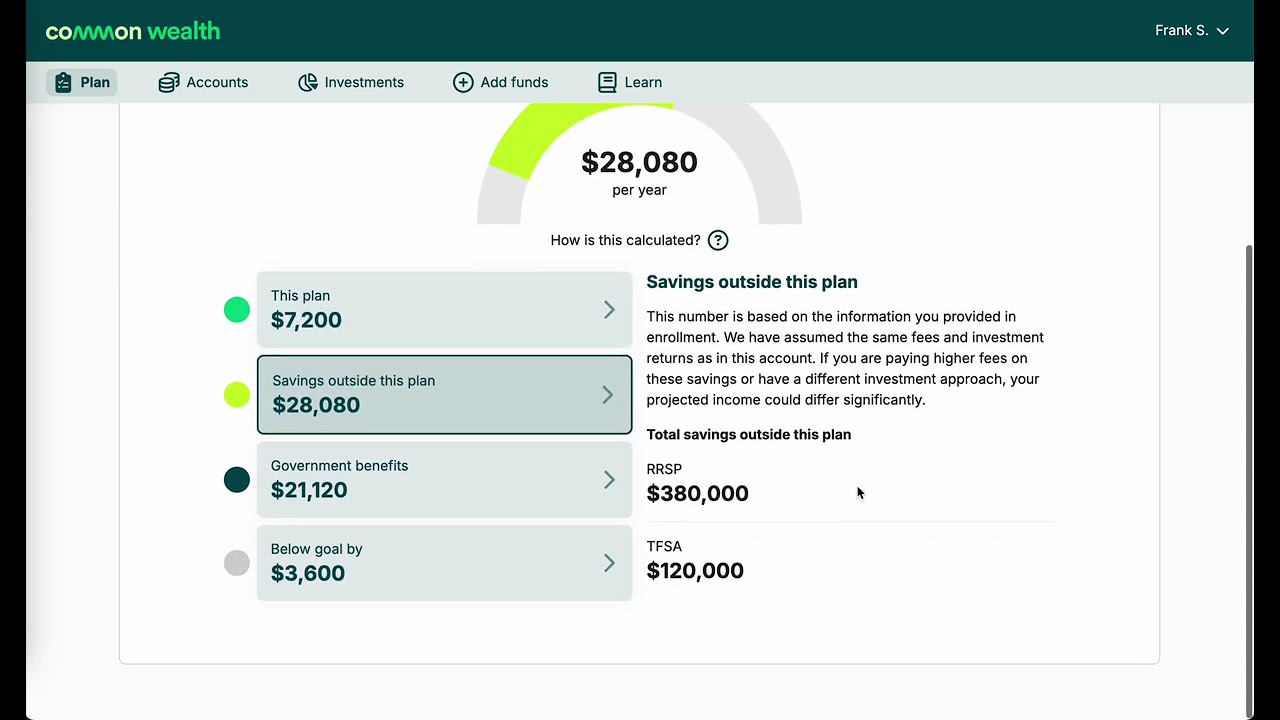Image resolution: width=1280 pixels, height=720 pixels.
Task: Click the green dot beside This plan
Action: pyautogui.click(x=237, y=310)
